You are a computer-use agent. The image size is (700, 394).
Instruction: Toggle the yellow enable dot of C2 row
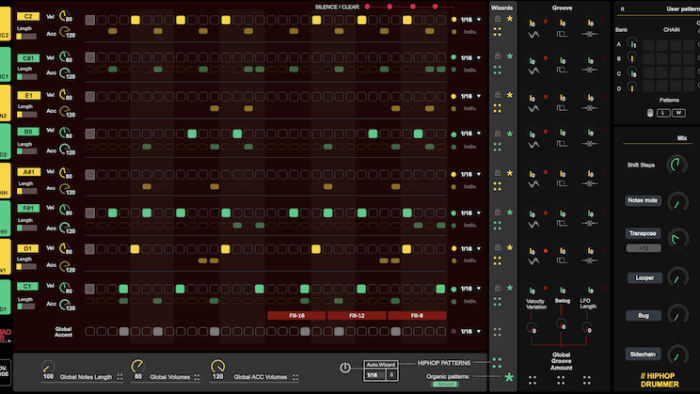[x=454, y=20]
